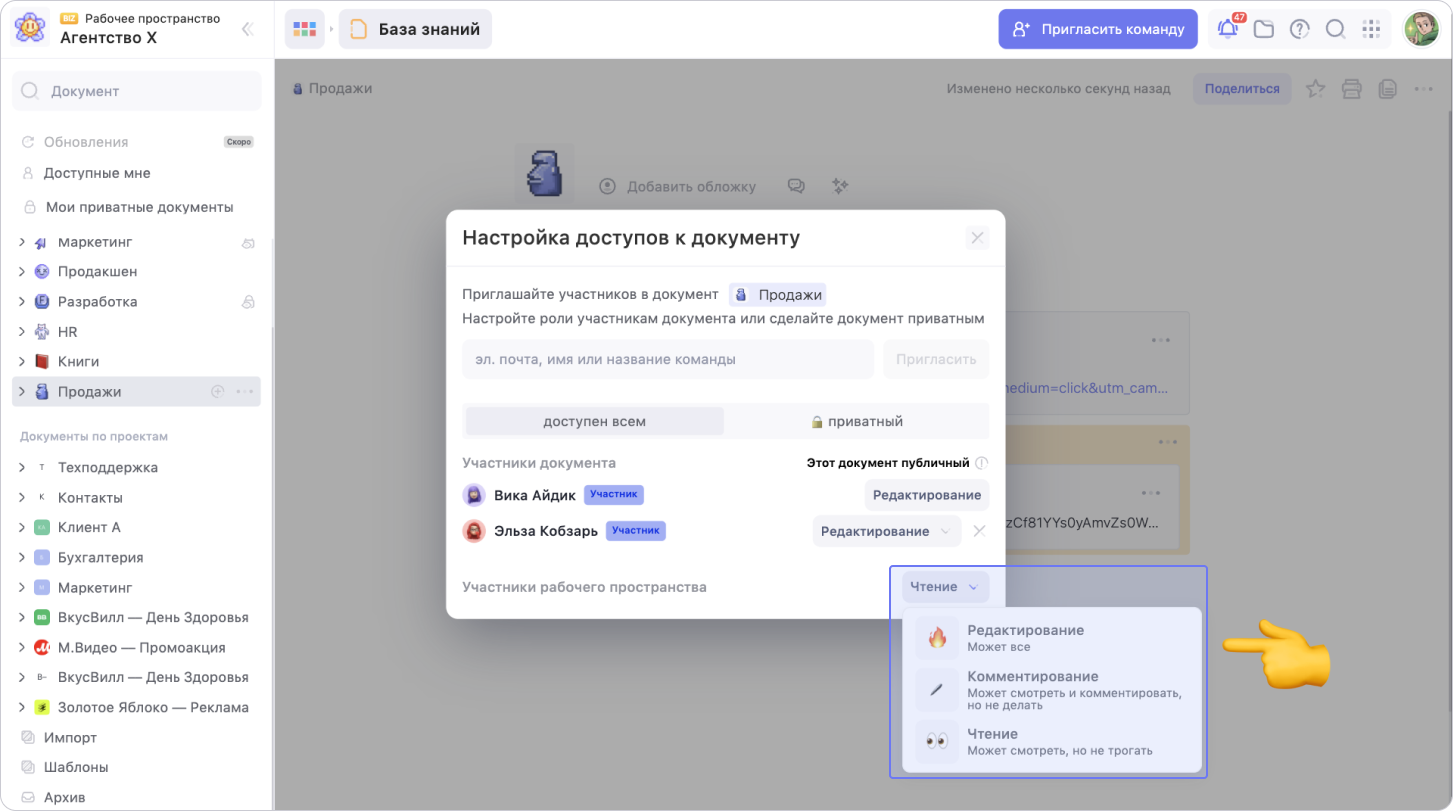Click the Документ search field

(x=136, y=91)
